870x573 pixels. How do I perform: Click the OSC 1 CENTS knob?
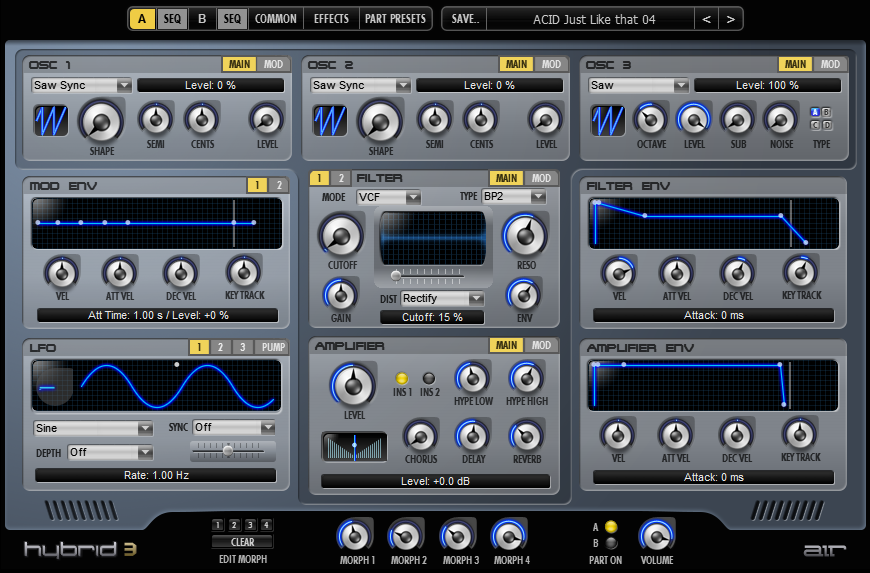pyautogui.click(x=202, y=119)
